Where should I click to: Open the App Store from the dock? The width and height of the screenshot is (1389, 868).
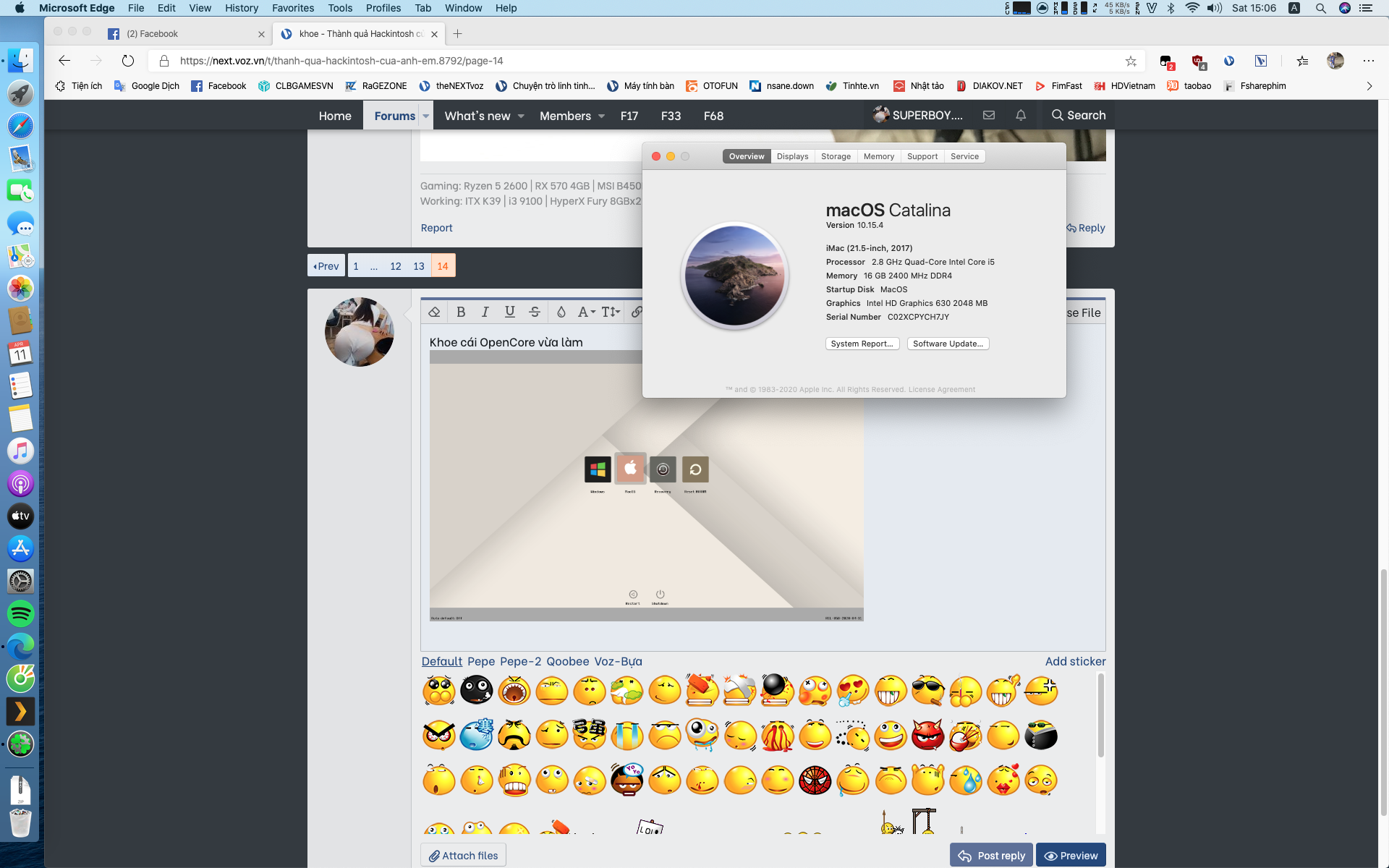[x=20, y=548]
